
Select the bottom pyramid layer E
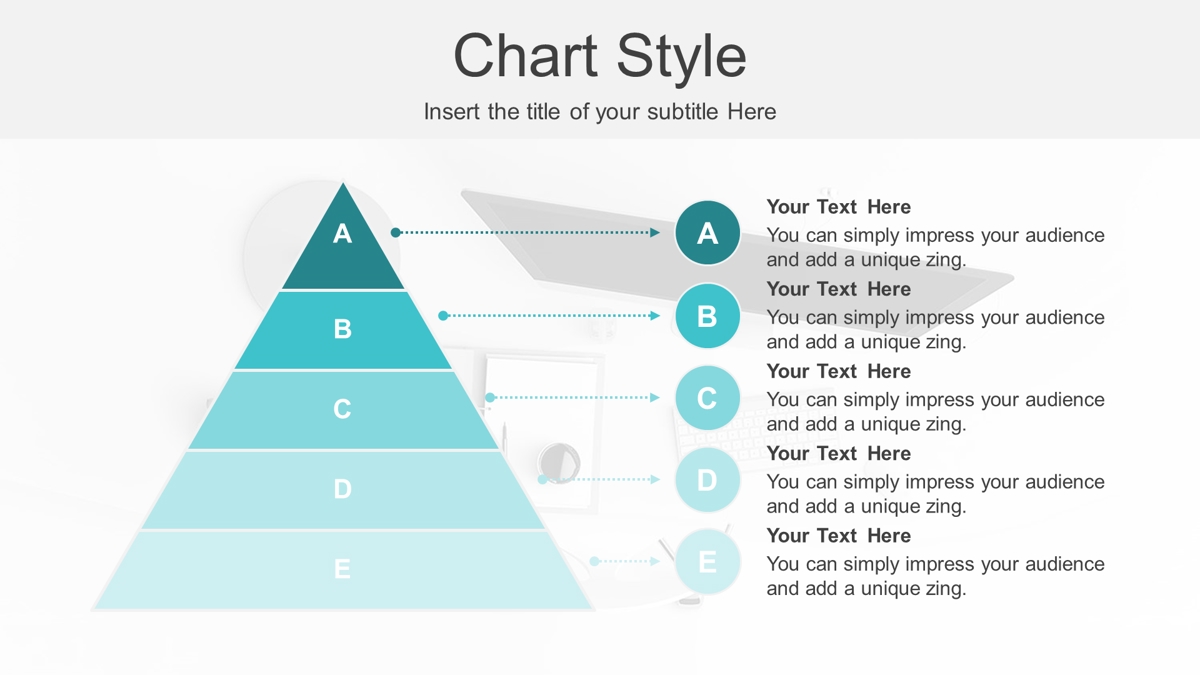pos(343,570)
